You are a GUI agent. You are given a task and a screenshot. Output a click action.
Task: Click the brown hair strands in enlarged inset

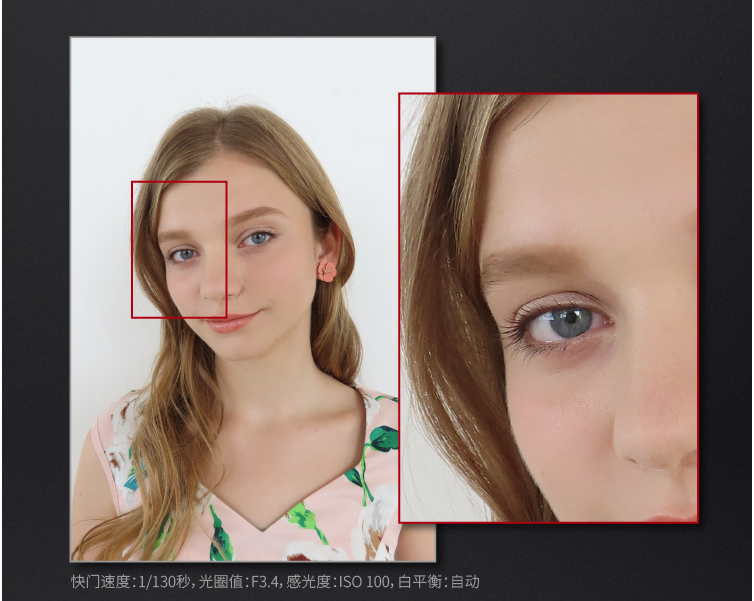(x=440, y=300)
